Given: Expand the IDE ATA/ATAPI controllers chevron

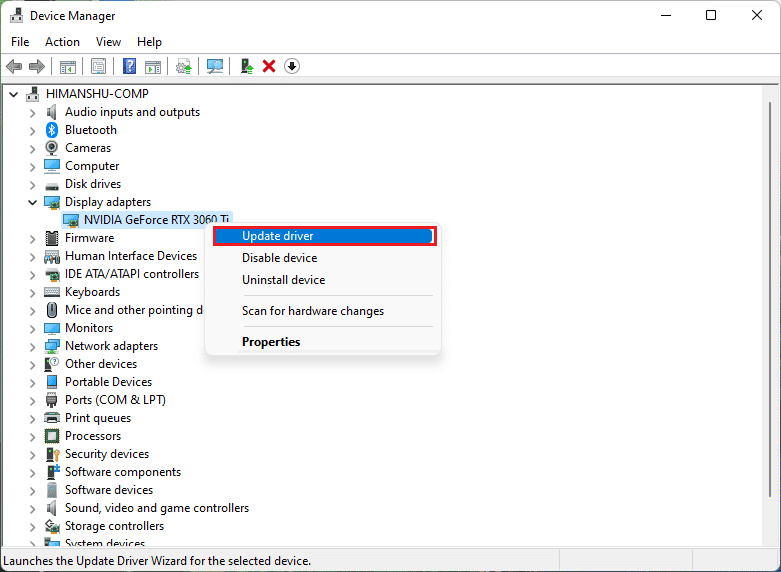Looking at the screenshot, I should click(x=32, y=275).
